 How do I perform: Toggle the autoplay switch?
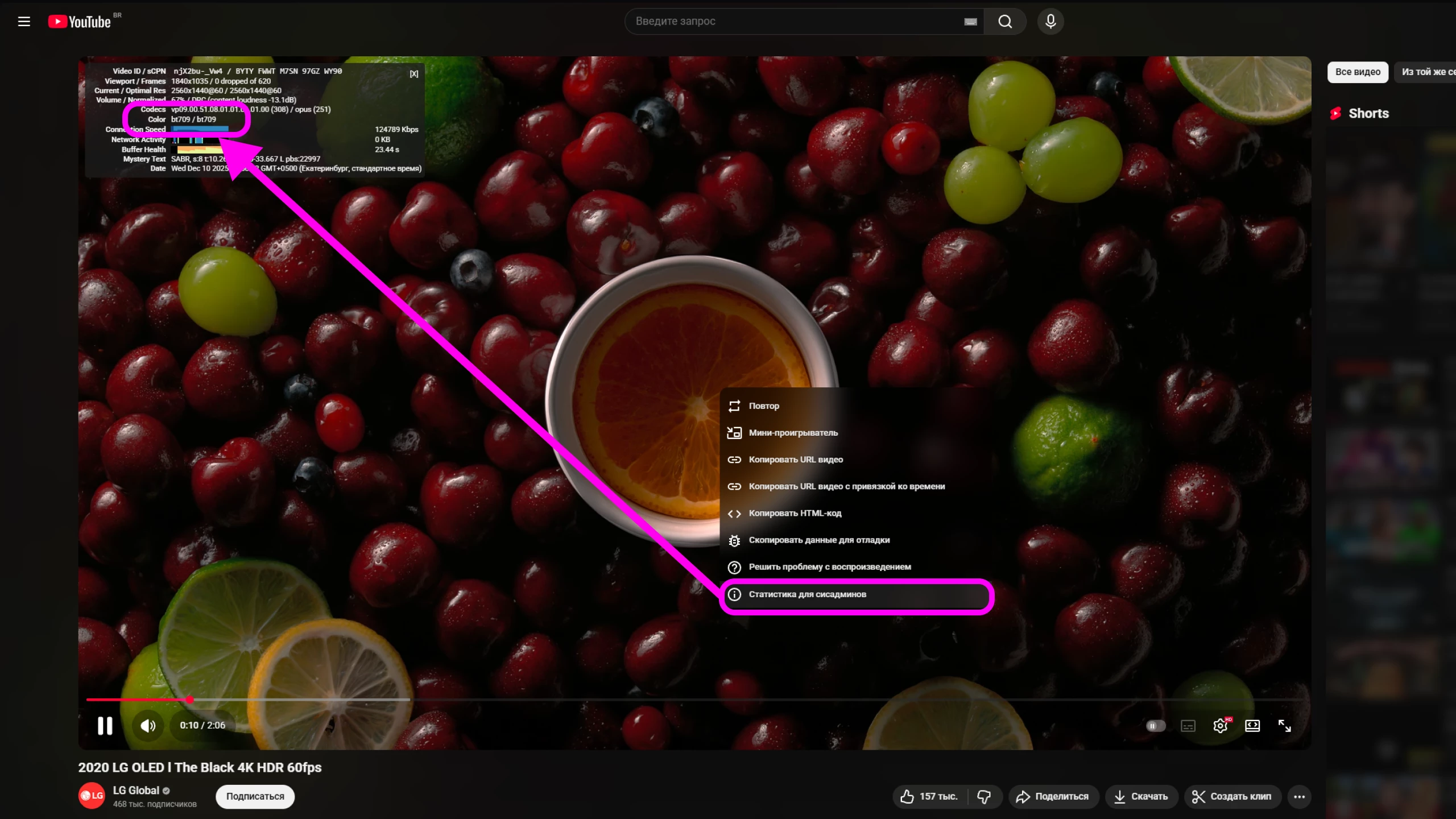pos(1155,726)
